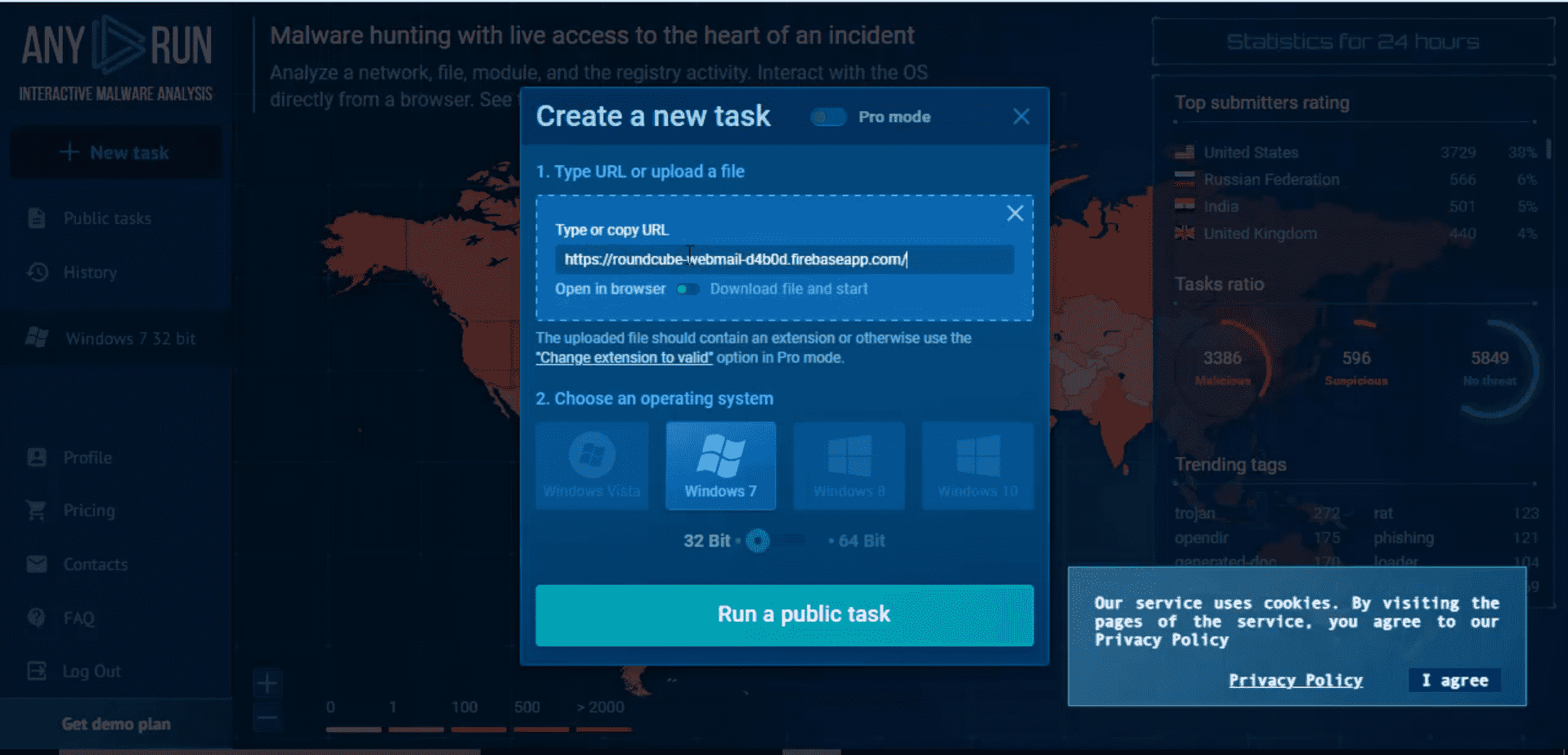This screenshot has height=755, width=1568.
Task: Open Public tasks from sidebar
Action: [107, 218]
